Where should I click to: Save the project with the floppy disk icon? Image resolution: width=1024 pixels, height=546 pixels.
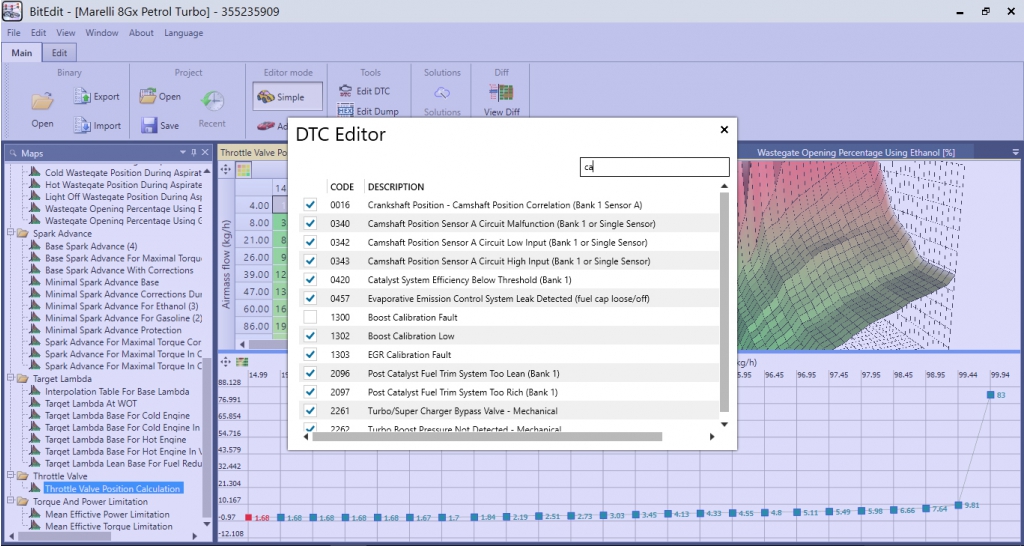click(149, 125)
